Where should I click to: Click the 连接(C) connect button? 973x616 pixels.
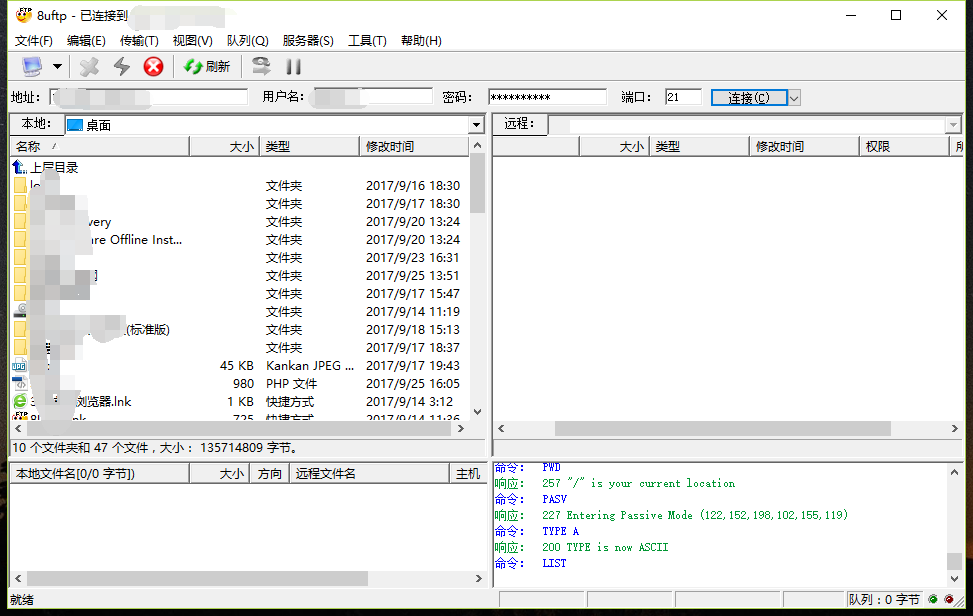pos(749,97)
